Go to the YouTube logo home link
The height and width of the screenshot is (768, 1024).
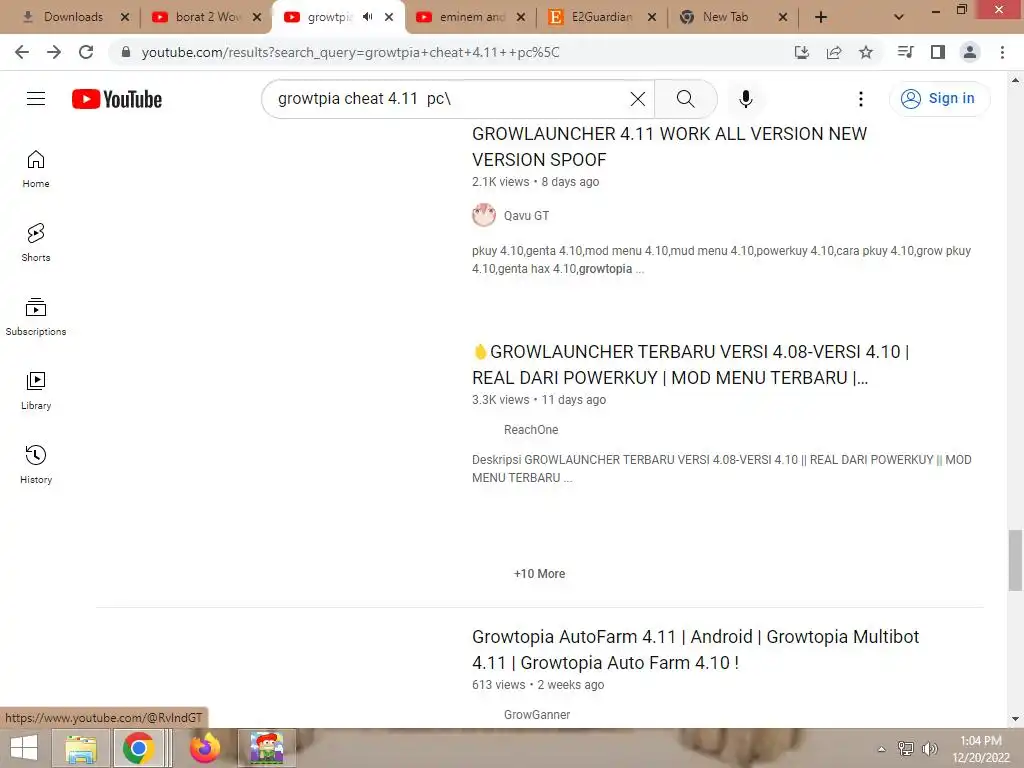117,99
